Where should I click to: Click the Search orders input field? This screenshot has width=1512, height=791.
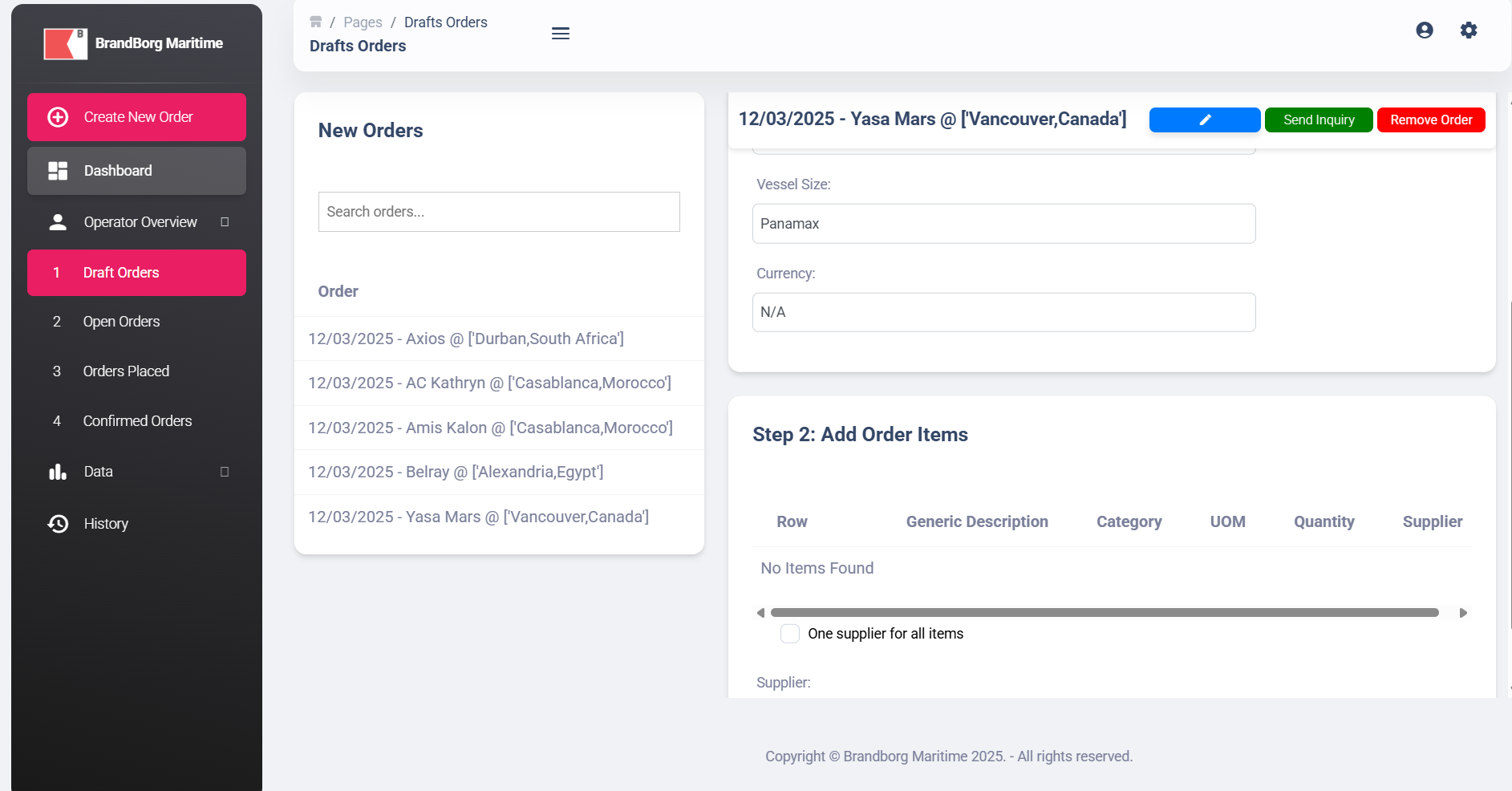(499, 212)
